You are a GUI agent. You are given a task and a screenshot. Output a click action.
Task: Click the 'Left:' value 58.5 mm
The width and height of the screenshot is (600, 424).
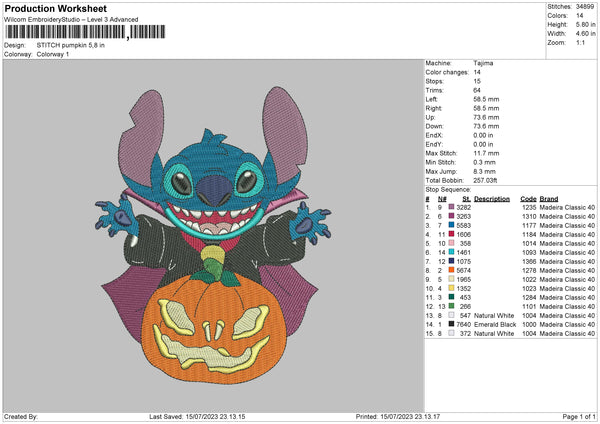486,99
